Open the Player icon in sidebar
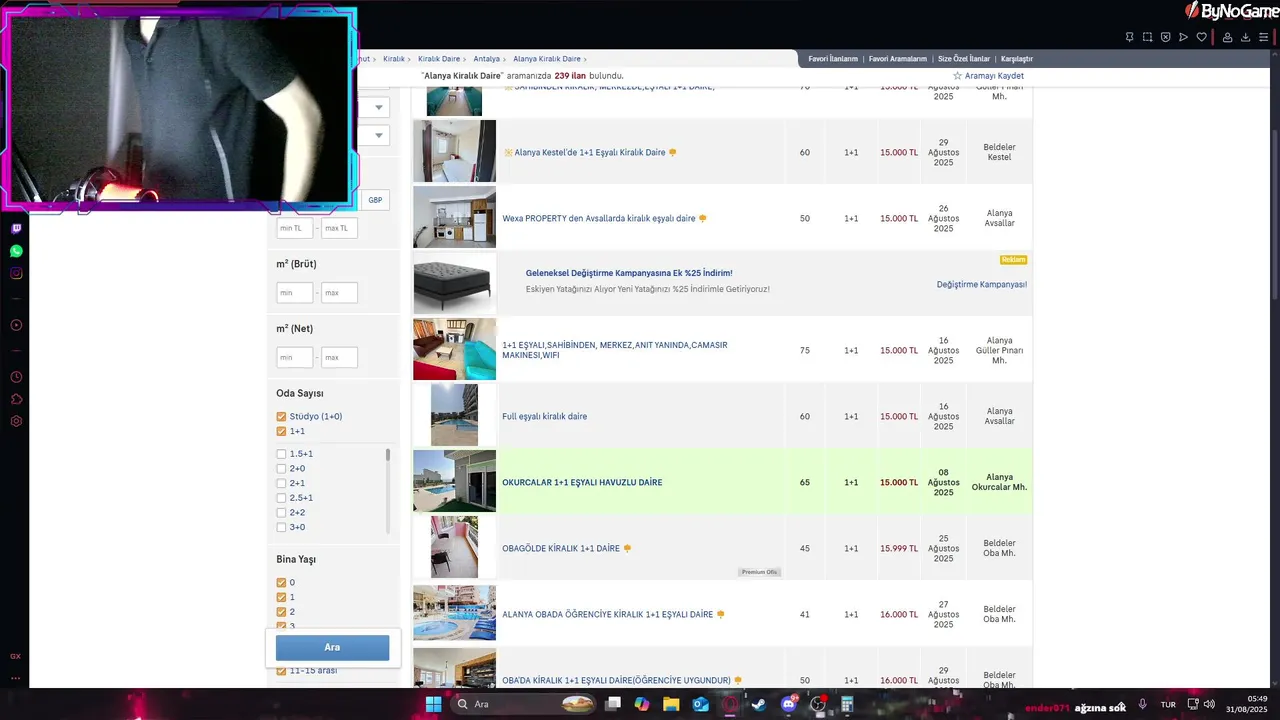Screen dimensions: 1280x720 (16, 325)
